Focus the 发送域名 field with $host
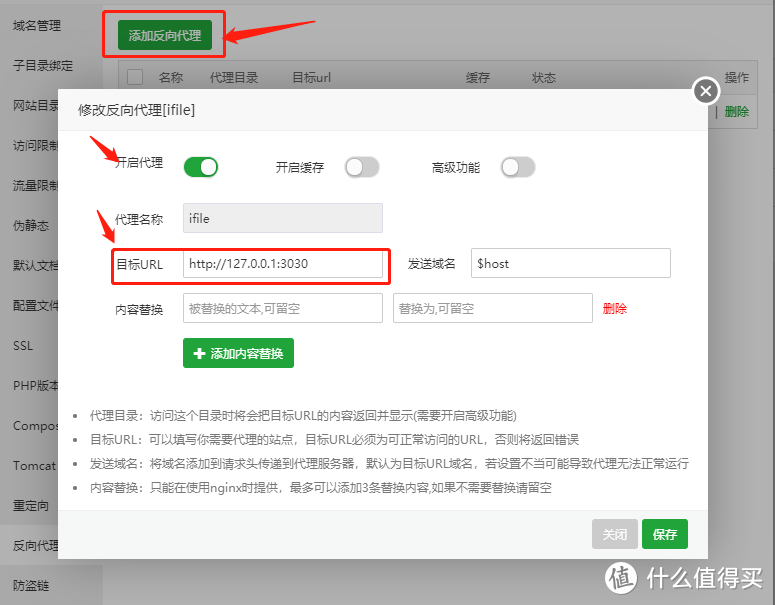Image resolution: width=775 pixels, height=605 pixels. point(571,263)
